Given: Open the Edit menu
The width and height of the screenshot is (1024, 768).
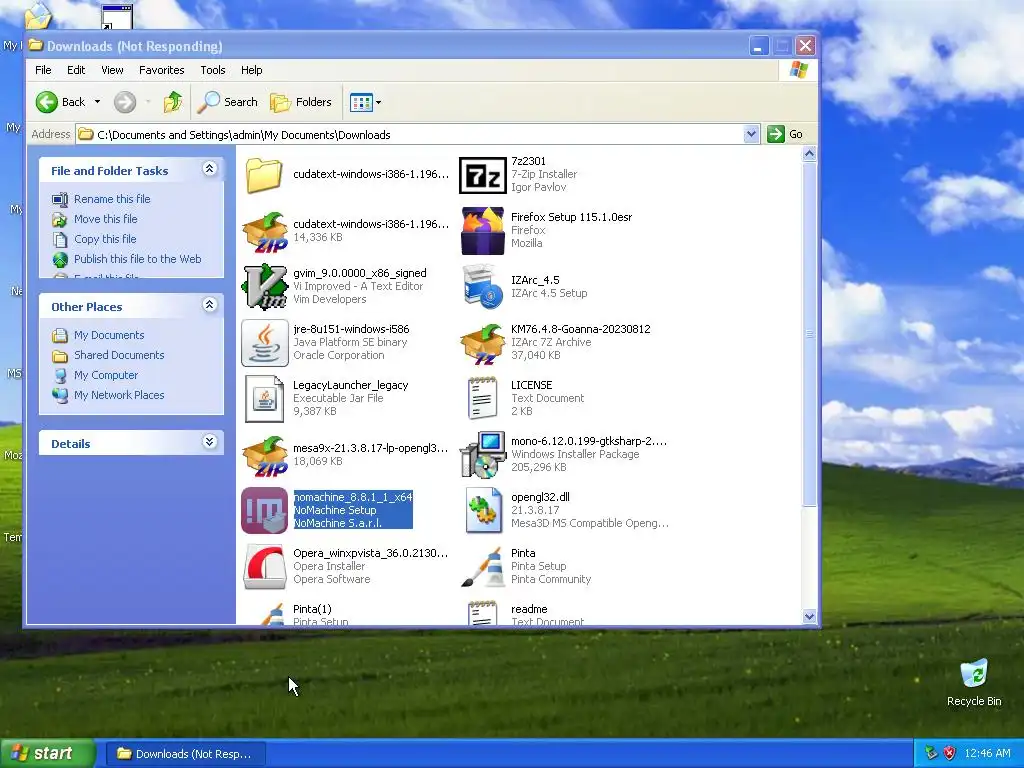Looking at the screenshot, I should tap(76, 70).
